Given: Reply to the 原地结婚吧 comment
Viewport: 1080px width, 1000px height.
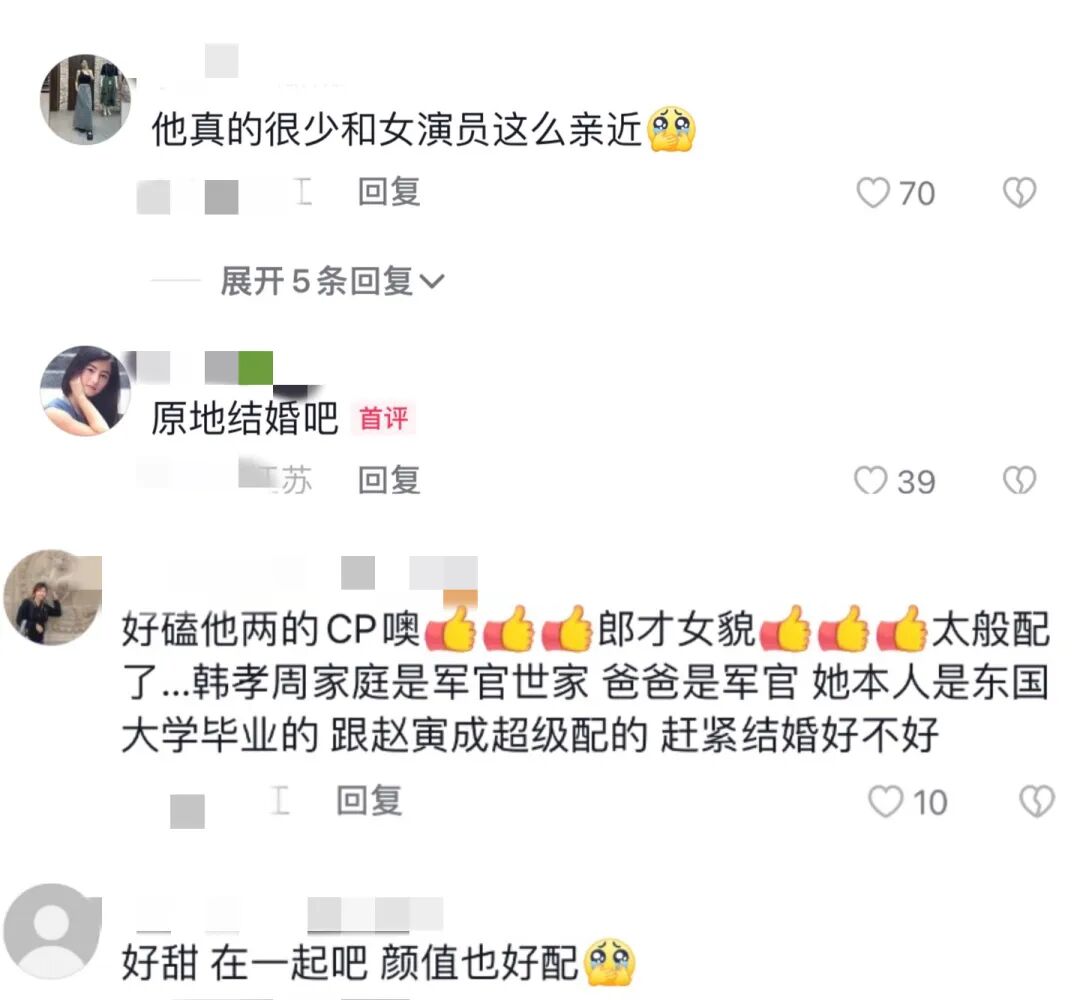Looking at the screenshot, I should tap(389, 480).
